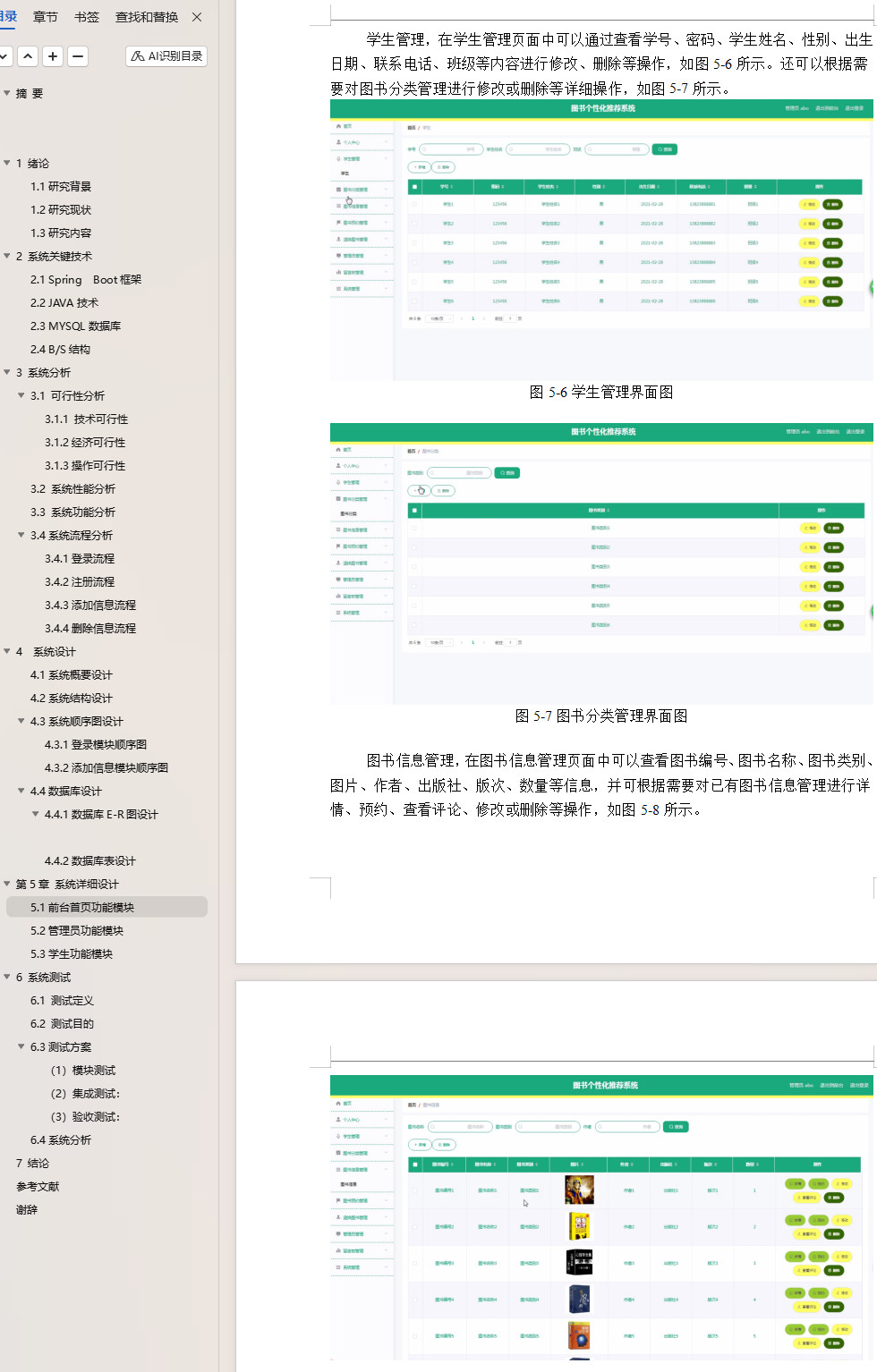Open 4.3.1 登录模块顺序图 heading
Viewport: 877px width, 1372px height.
coord(96,744)
